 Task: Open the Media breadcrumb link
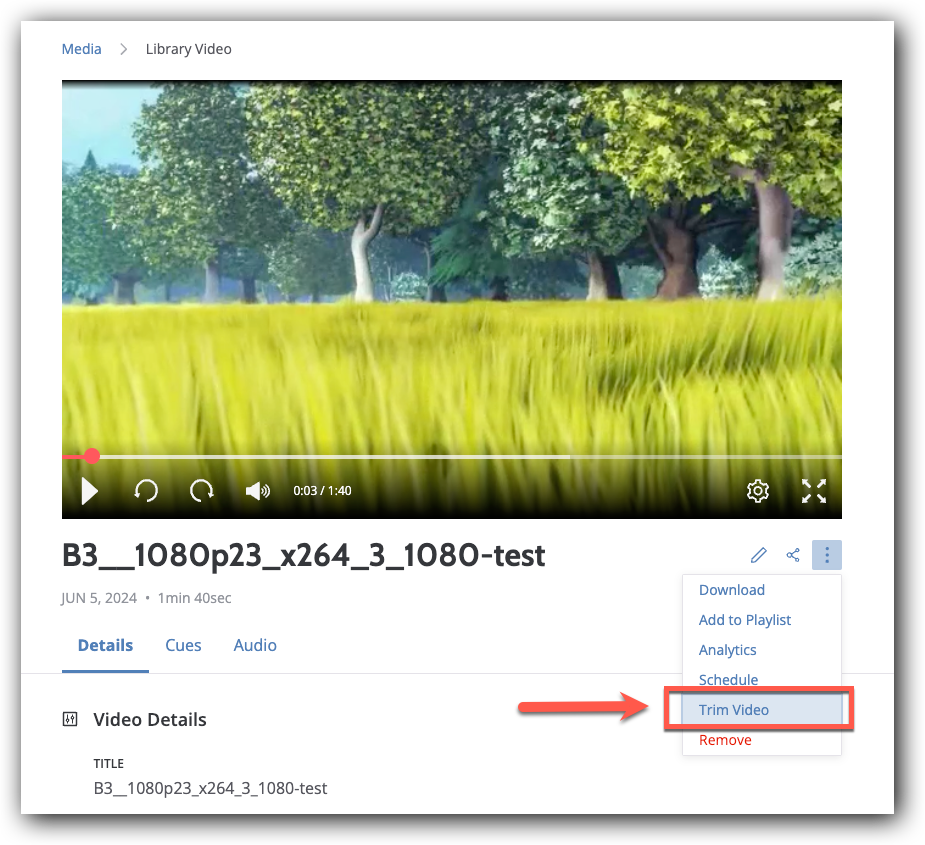coord(81,48)
